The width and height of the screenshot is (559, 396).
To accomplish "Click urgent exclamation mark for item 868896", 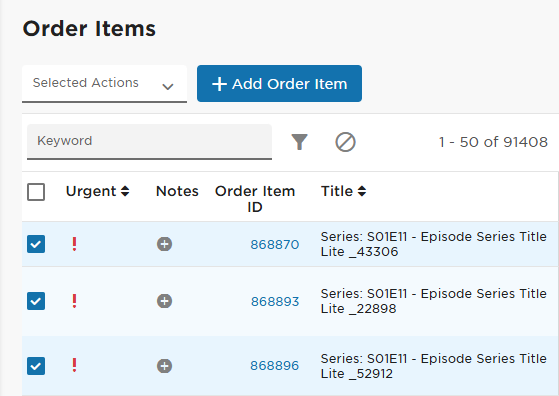I will click(74, 365).
